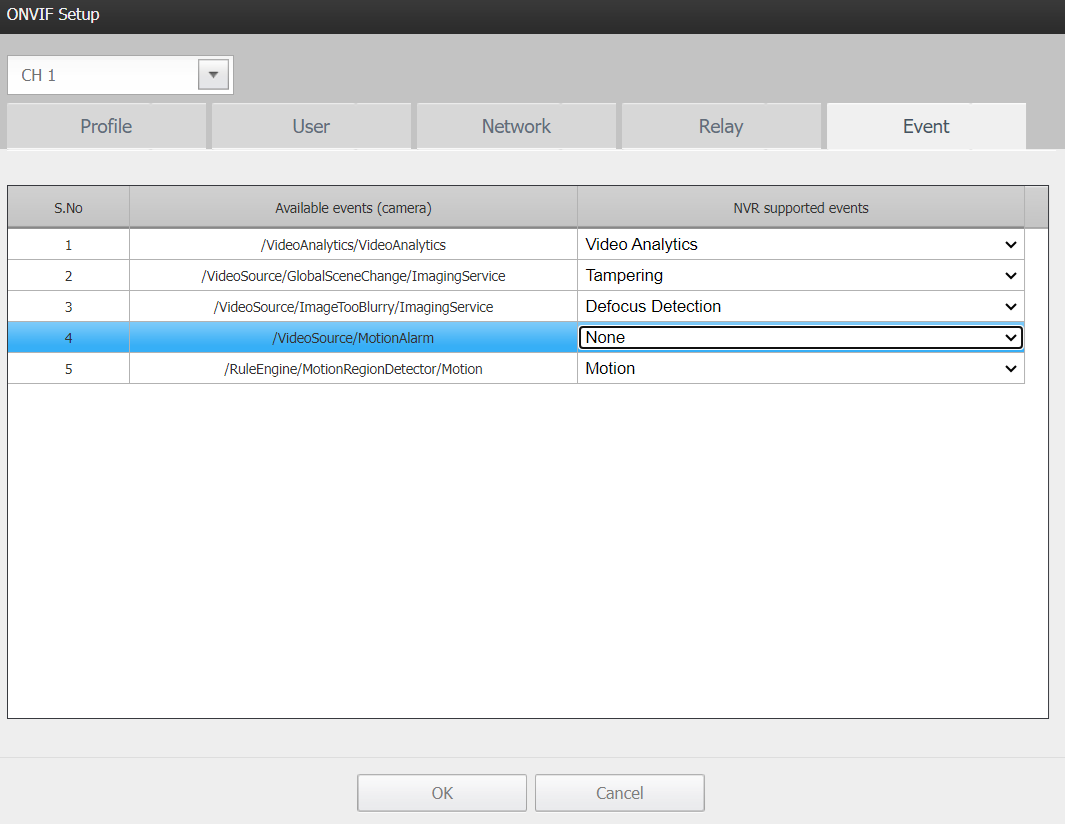
Task: Switch to the User tab
Action: tap(311, 126)
